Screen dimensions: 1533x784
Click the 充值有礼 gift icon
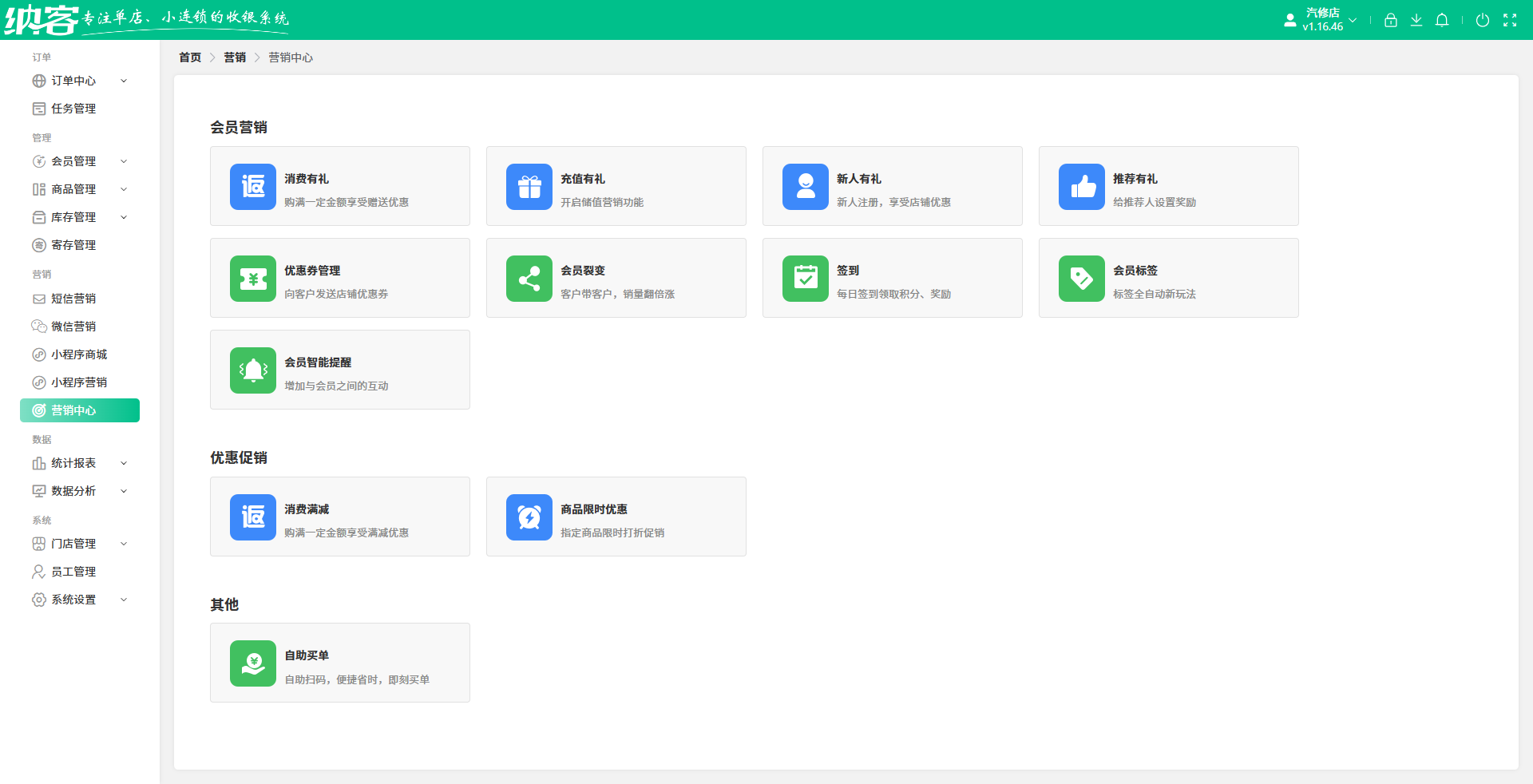(529, 187)
